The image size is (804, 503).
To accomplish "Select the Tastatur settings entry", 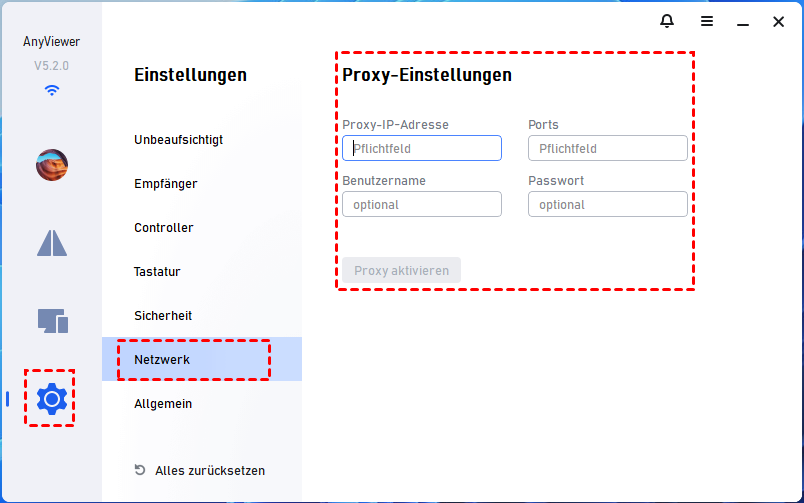I will 157,272.
